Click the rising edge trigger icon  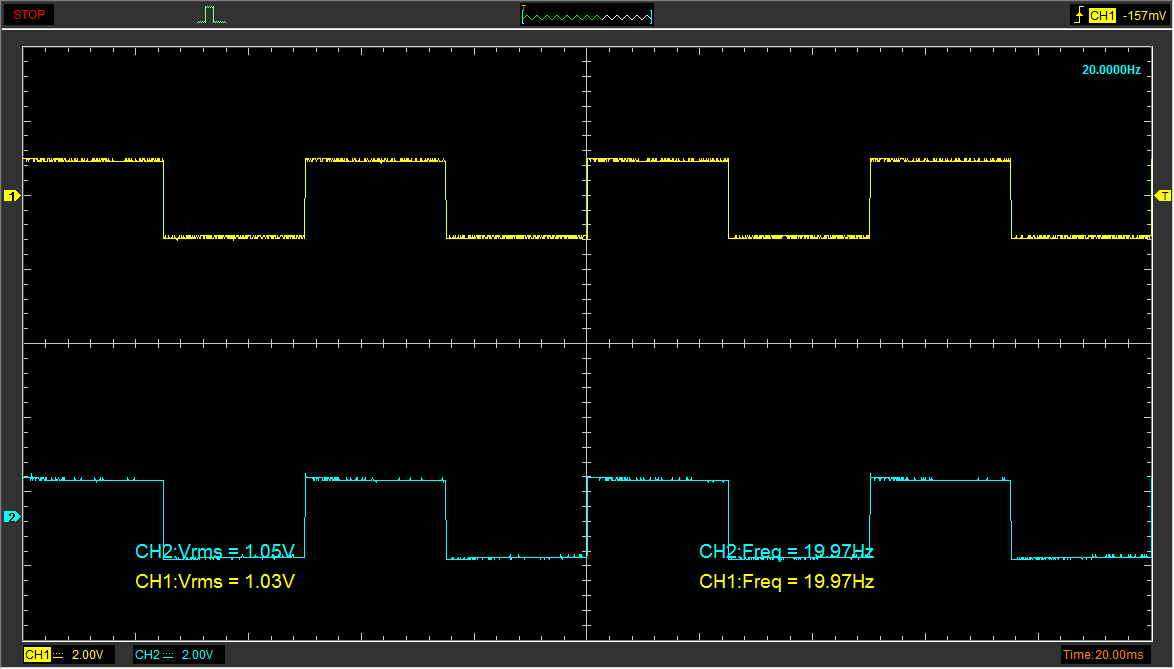click(1079, 14)
